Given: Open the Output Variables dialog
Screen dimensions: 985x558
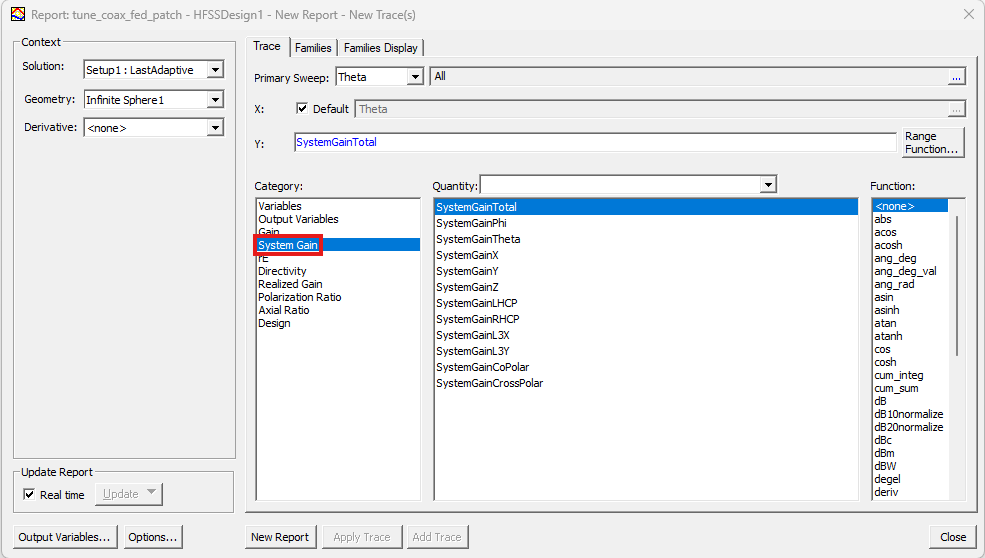Looking at the screenshot, I should tap(65, 537).
